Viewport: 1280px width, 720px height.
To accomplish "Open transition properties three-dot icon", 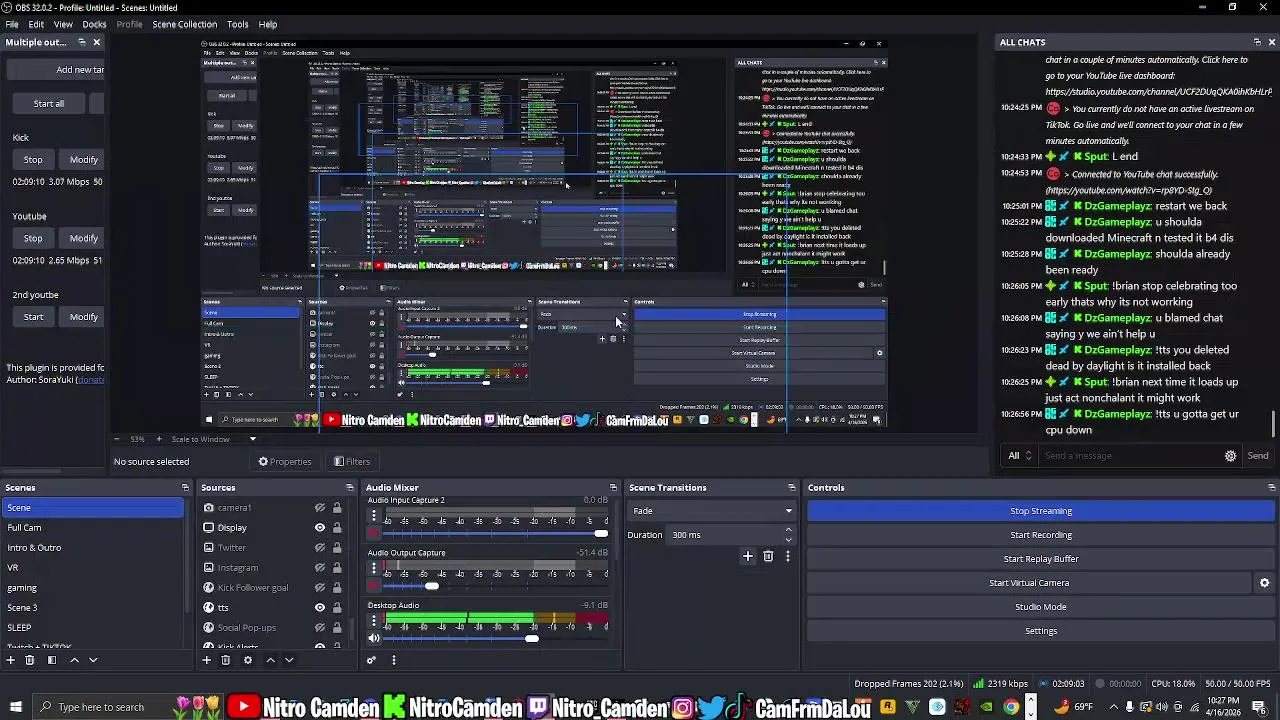I will 787,556.
